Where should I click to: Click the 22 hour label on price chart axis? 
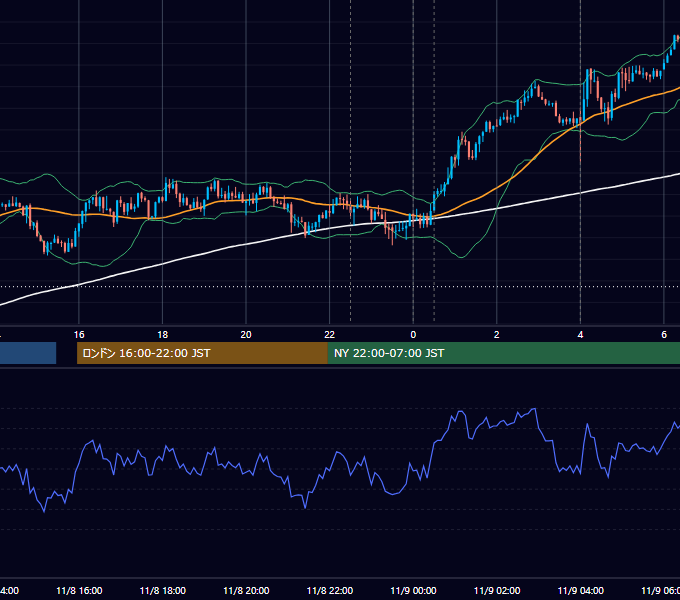(330, 335)
